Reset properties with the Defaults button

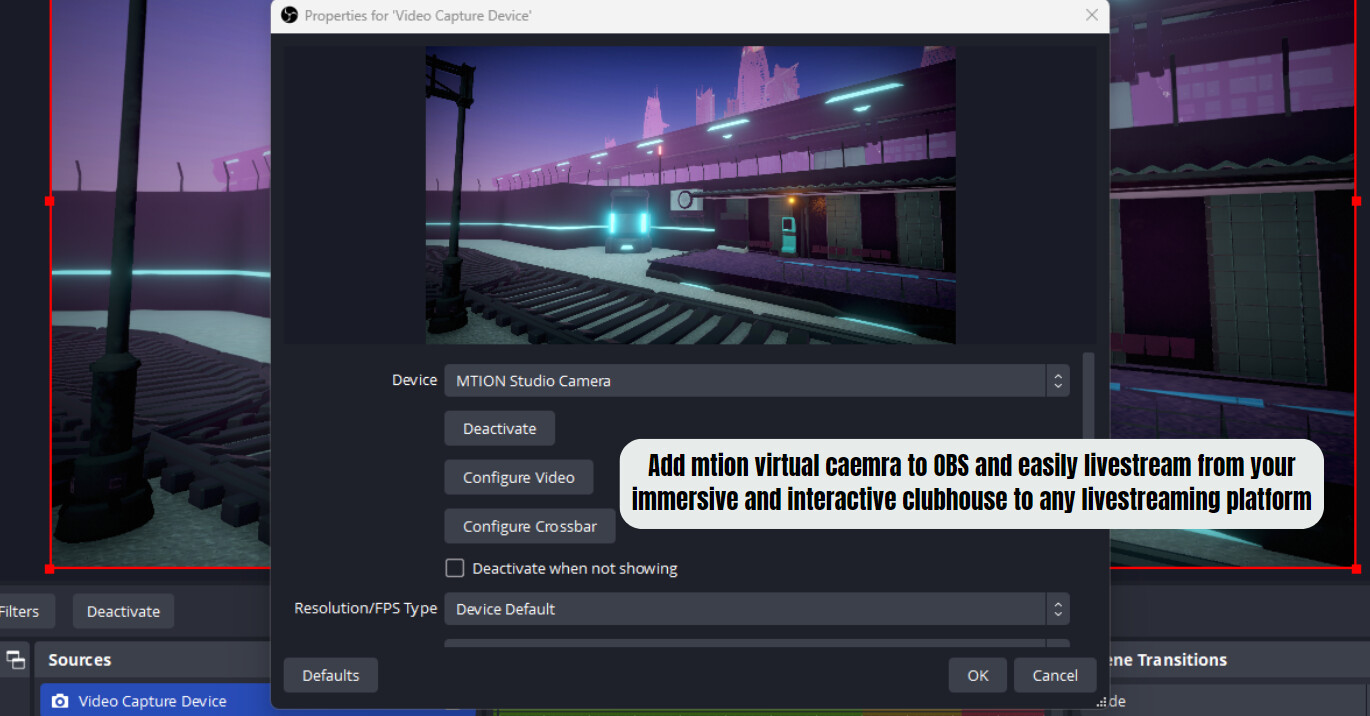click(330, 675)
